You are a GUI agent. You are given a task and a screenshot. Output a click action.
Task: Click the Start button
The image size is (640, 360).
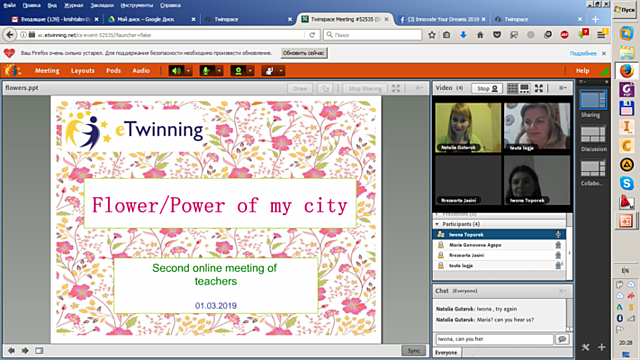pyautogui.click(x=625, y=9)
